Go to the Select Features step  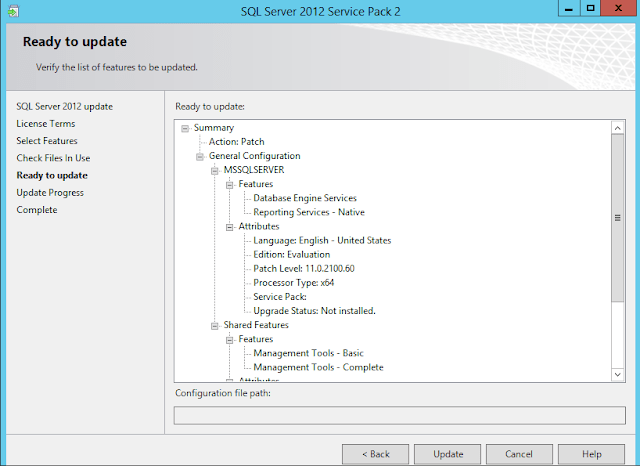[x=46, y=141]
